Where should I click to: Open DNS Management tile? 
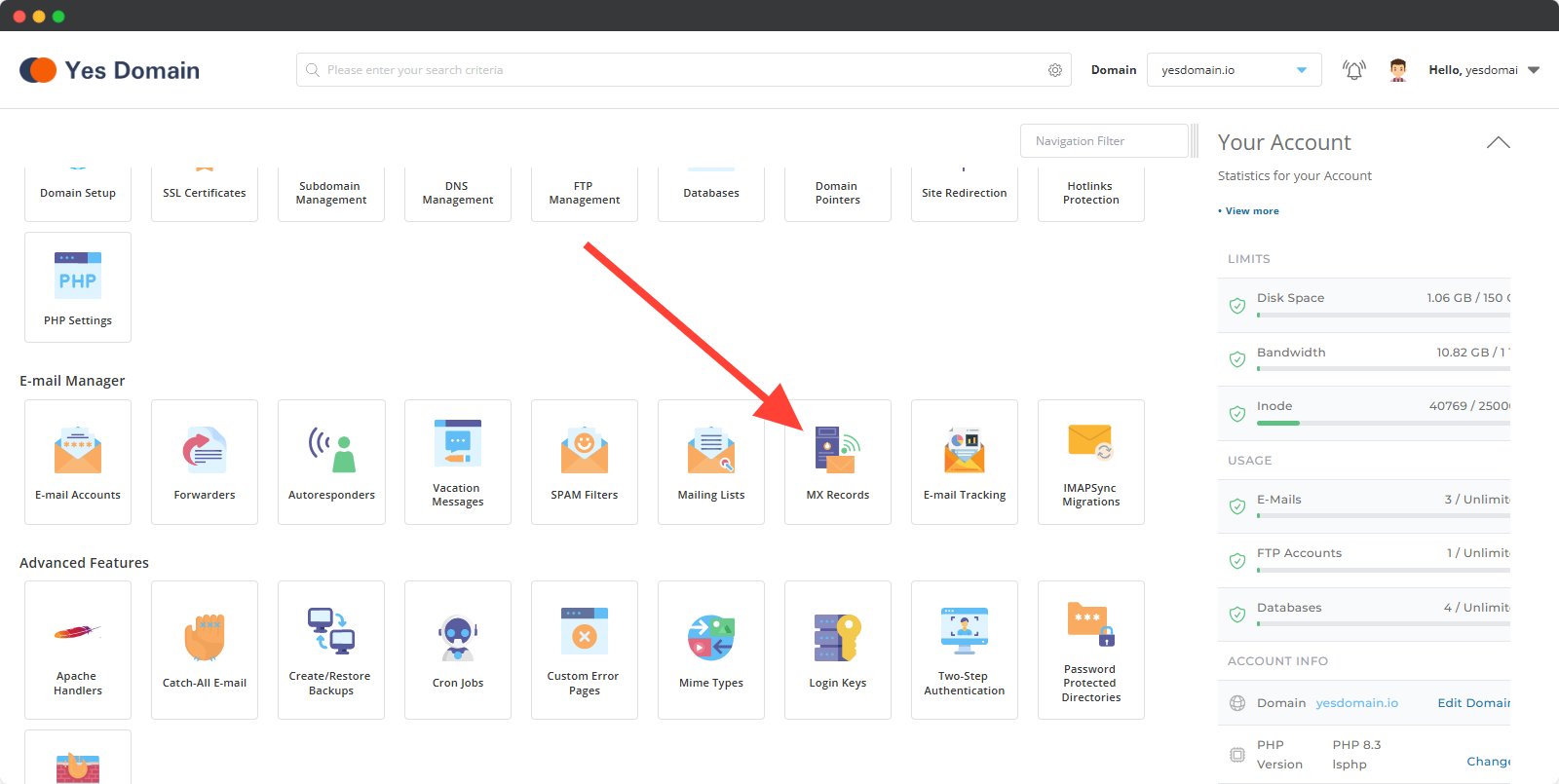click(x=458, y=194)
